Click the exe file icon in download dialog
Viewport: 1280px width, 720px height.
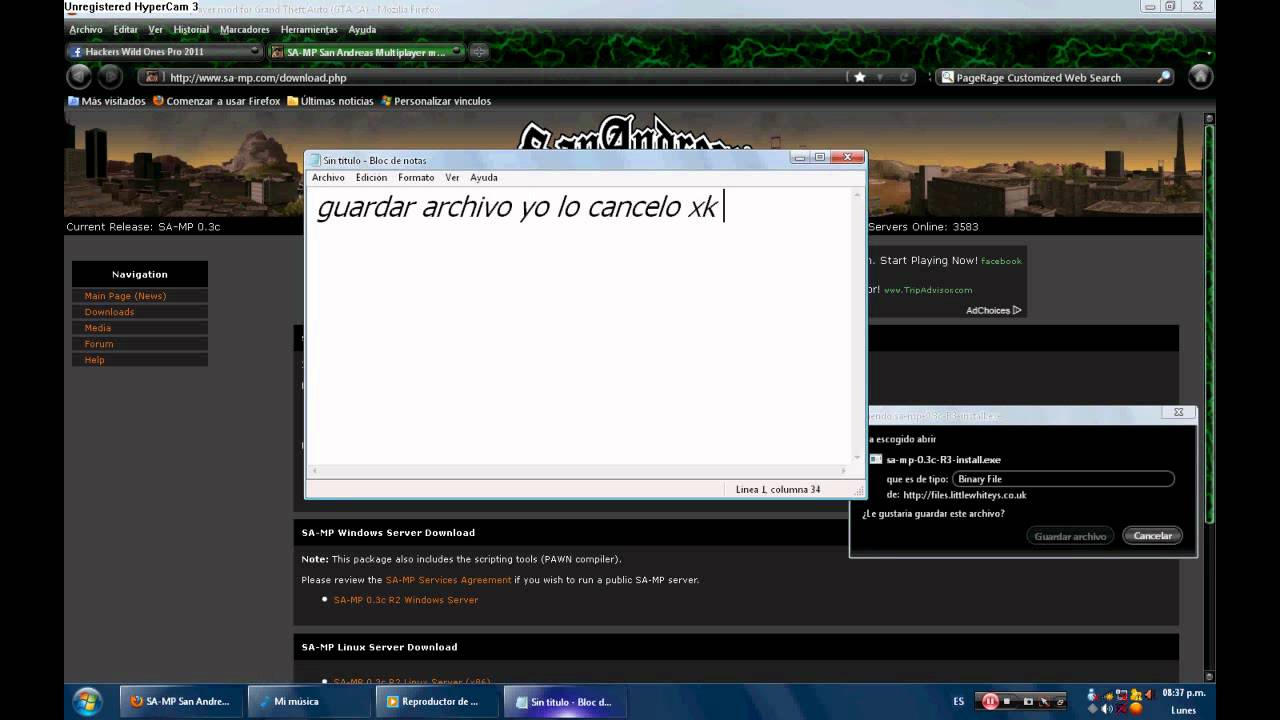pyautogui.click(x=876, y=460)
